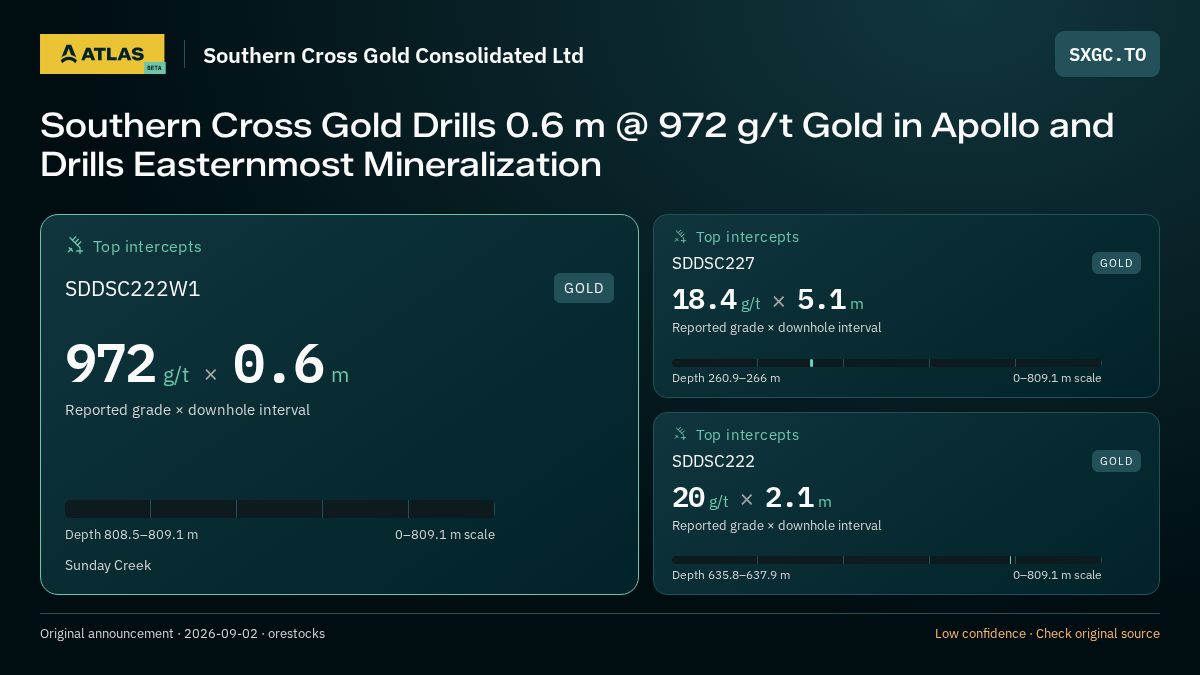
Task: Click the ATLAS beta logo
Action: point(103,54)
